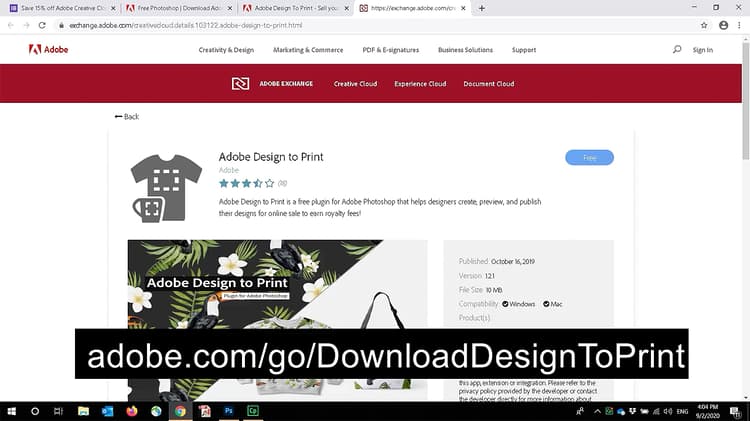
Task: Open Adobe Captivate from taskbar
Action: click(253, 411)
